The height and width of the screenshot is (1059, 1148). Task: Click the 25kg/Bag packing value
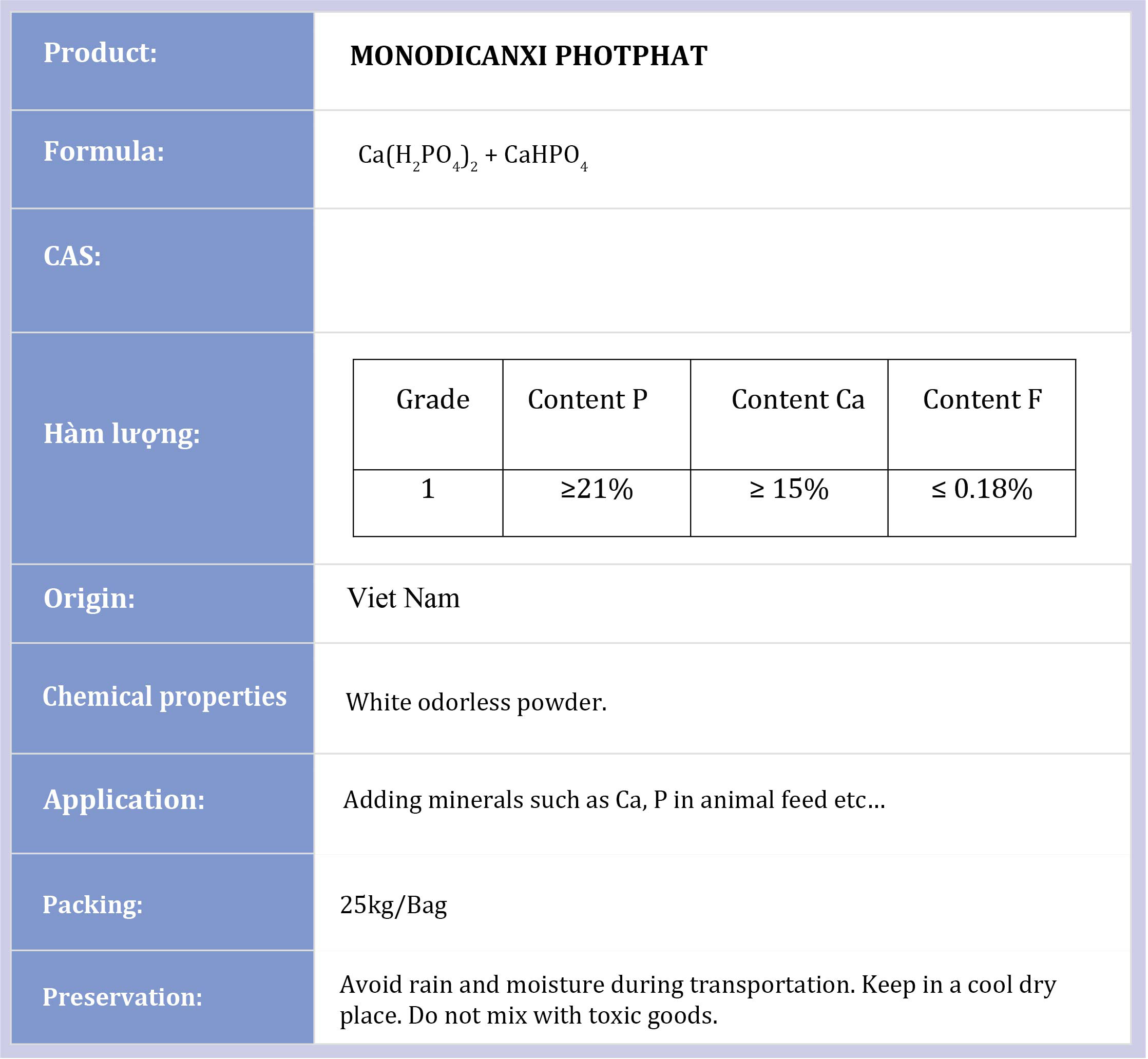(393, 905)
